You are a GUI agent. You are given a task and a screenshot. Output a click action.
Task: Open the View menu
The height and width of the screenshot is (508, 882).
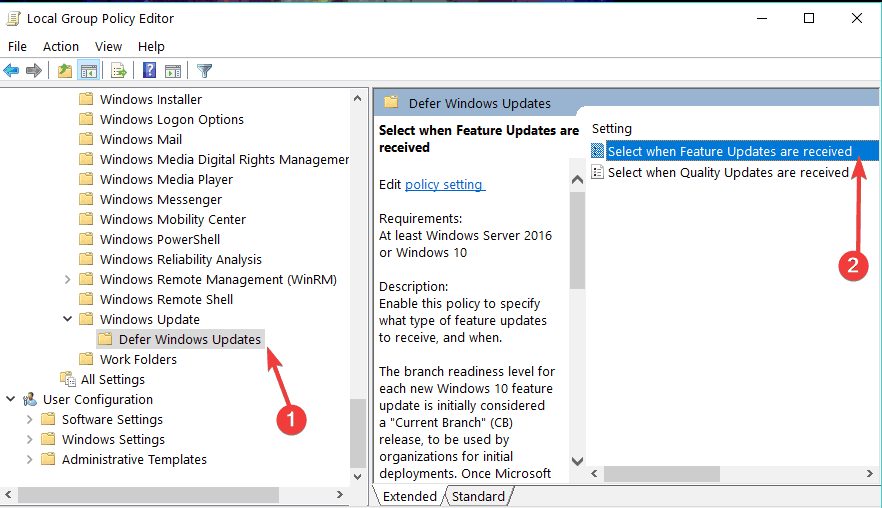(x=108, y=47)
